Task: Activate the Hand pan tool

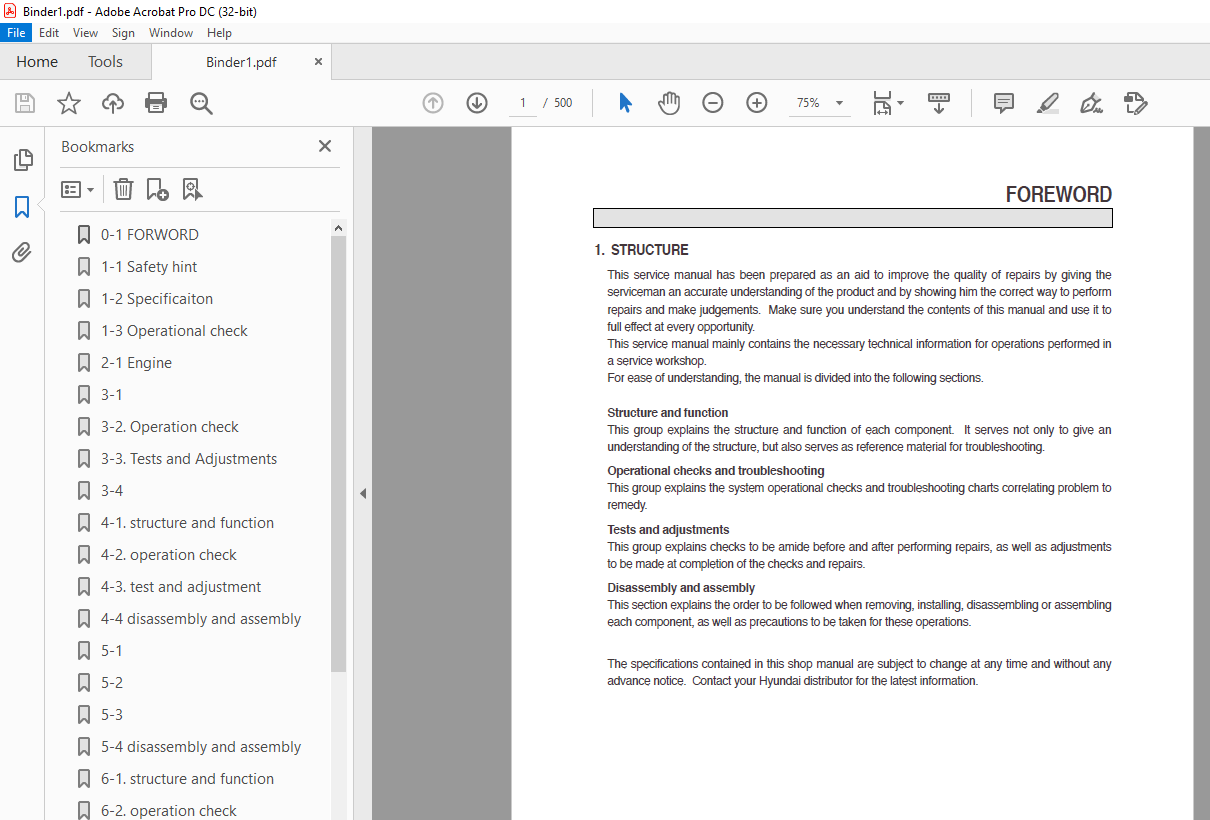Action: pyautogui.click(x=669, y=103)
